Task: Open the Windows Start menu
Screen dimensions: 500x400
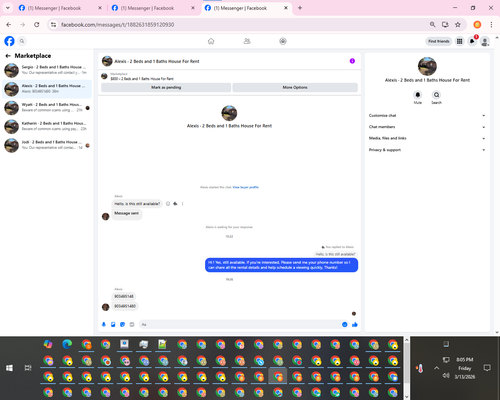Action: click(x=9, y=368)
